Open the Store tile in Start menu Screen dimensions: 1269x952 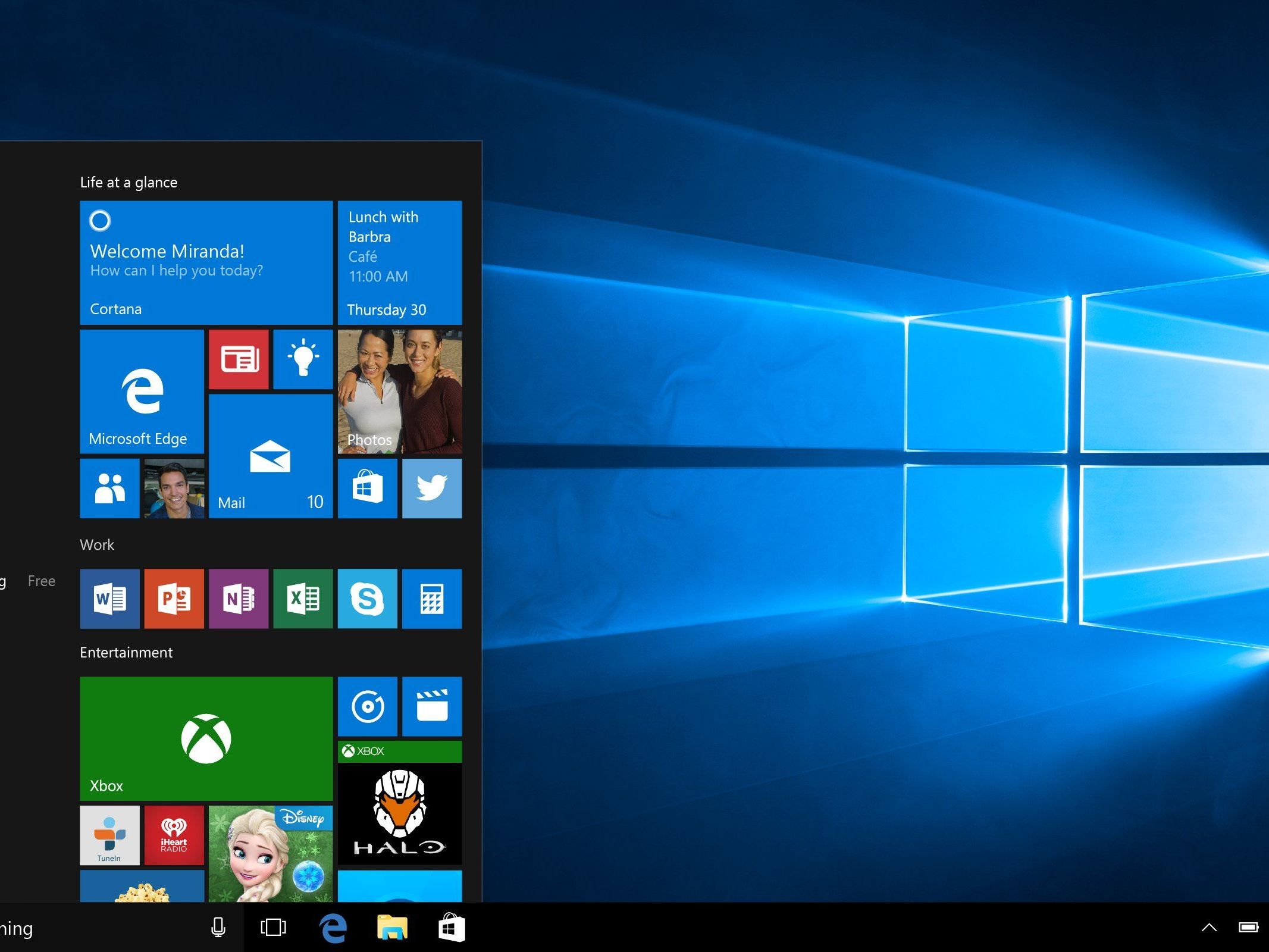[367, 488]
